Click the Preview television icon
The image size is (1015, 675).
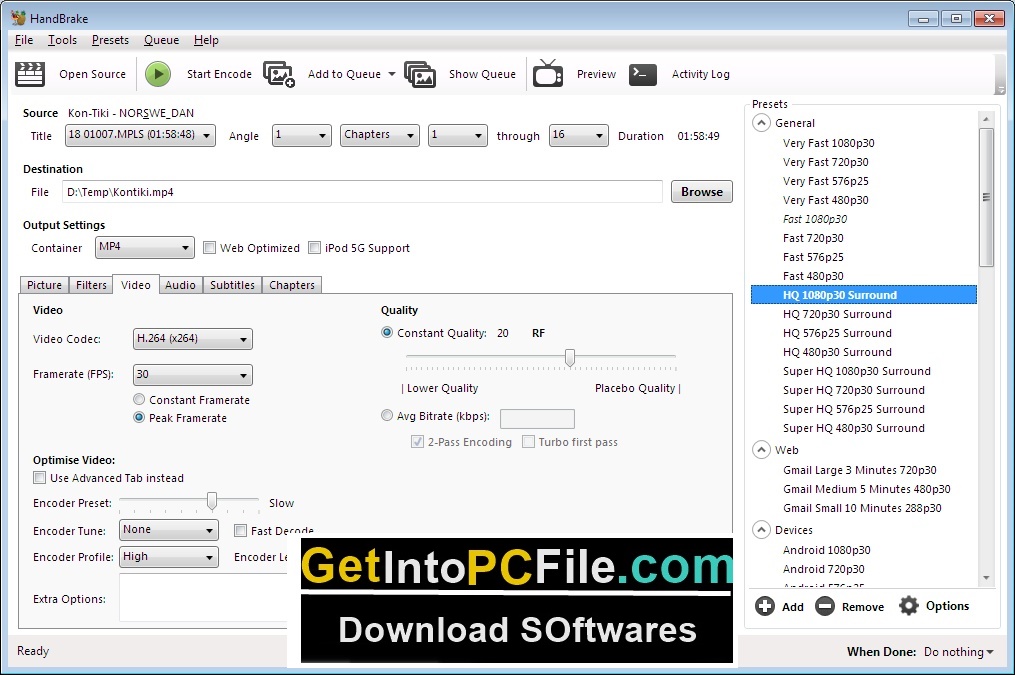click(548, 73)
